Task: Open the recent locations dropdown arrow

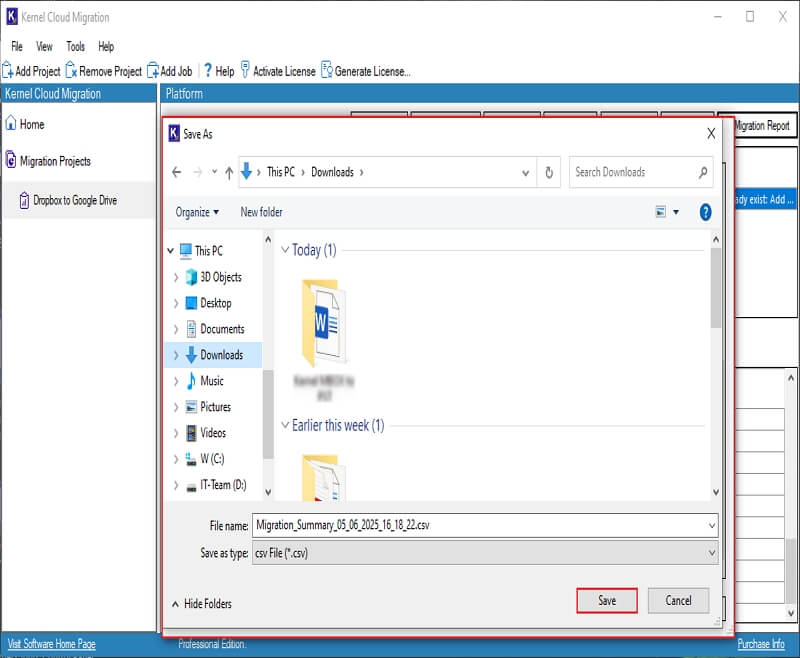Action: click(x=214, y=172)
